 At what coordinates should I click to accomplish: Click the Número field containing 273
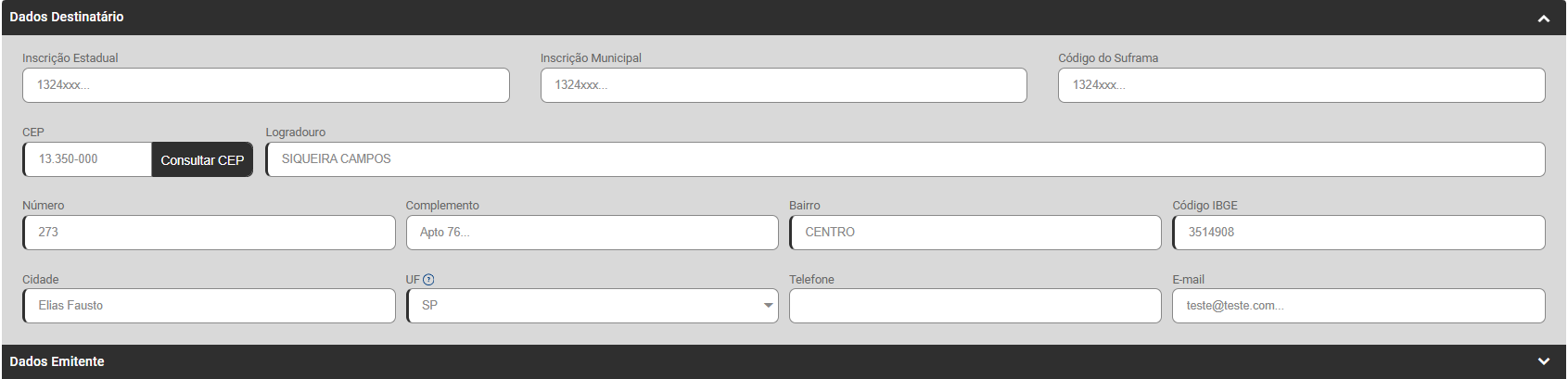209,233
